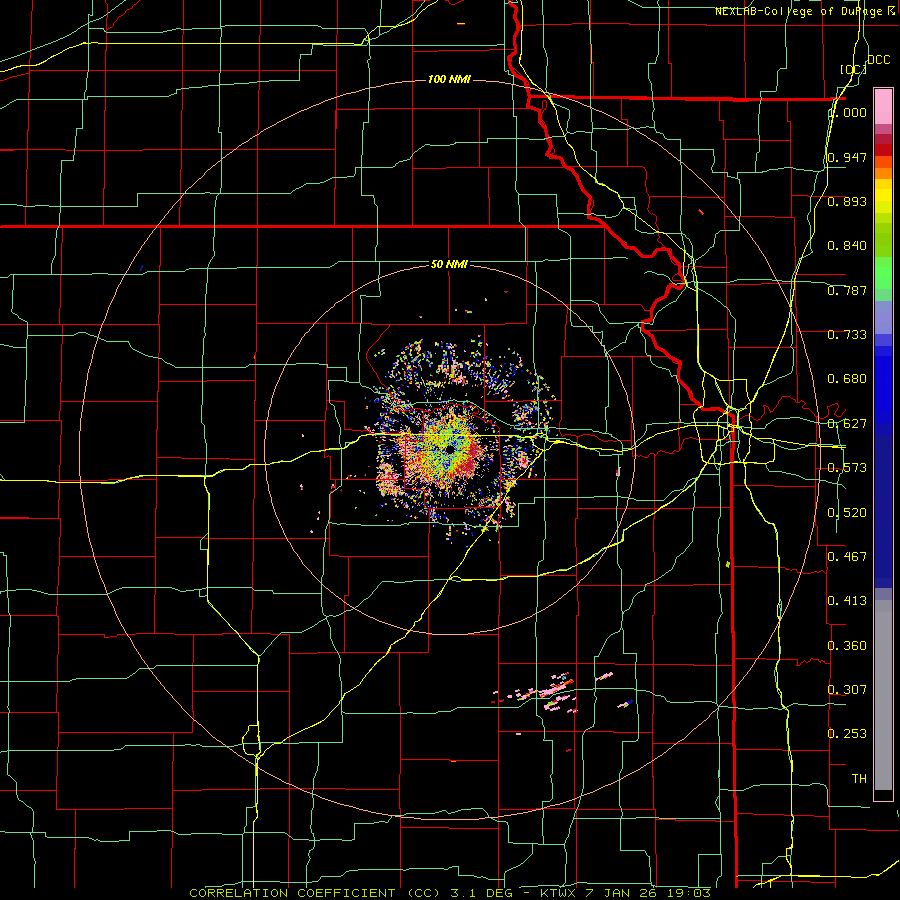This screenshot has width=900, height=900.
Task: Click the 0.520 scale value
Action: pyautogui.click(x=847, y=513)
